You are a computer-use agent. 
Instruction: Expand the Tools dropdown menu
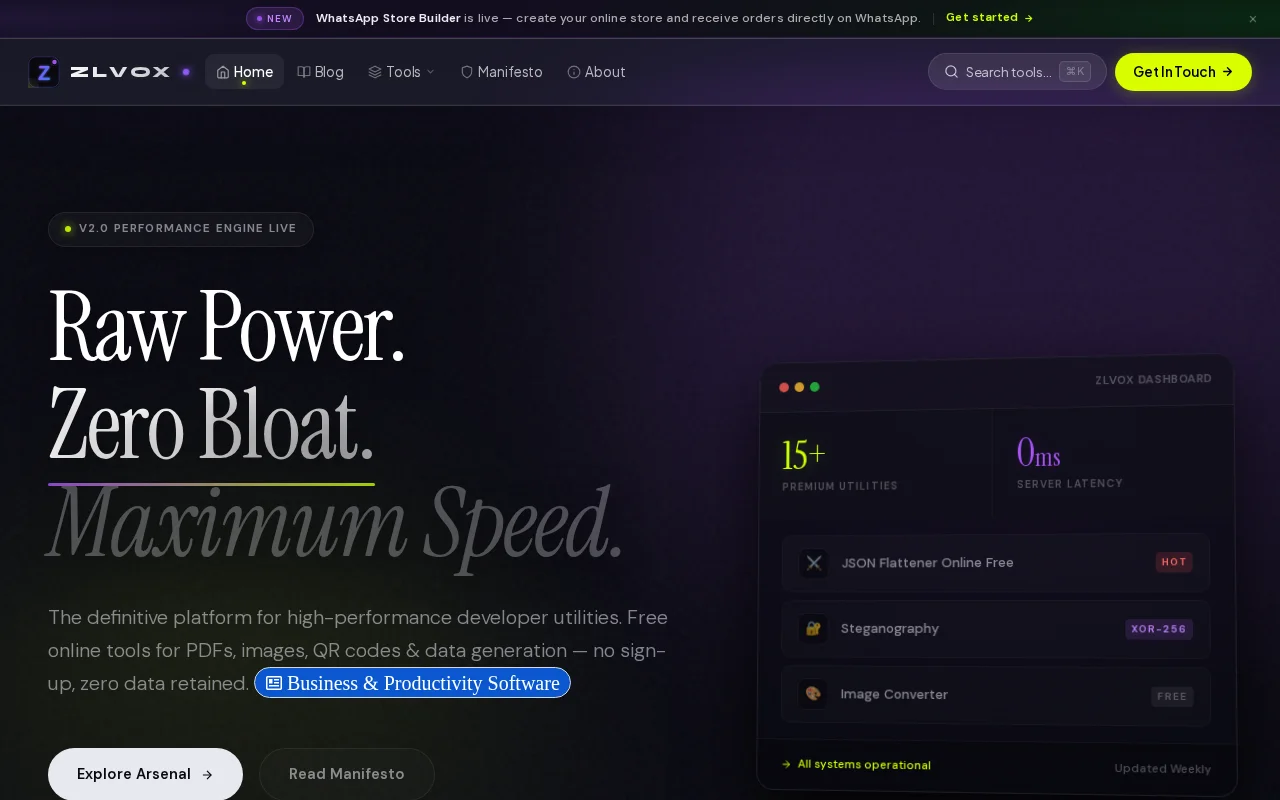click(x=401, y=72)
